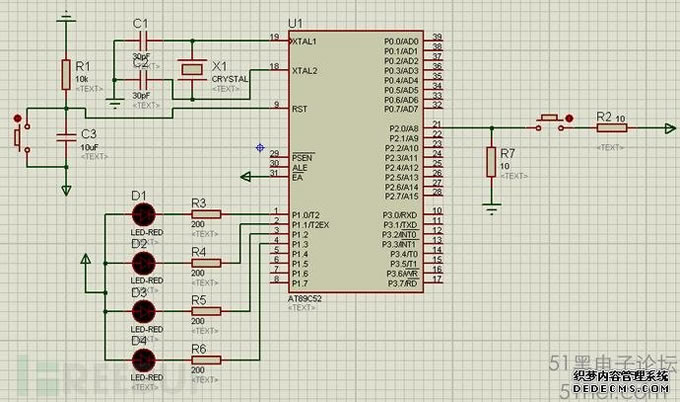
Task: Pick the X1 crystal component
Action: point(191,69)
